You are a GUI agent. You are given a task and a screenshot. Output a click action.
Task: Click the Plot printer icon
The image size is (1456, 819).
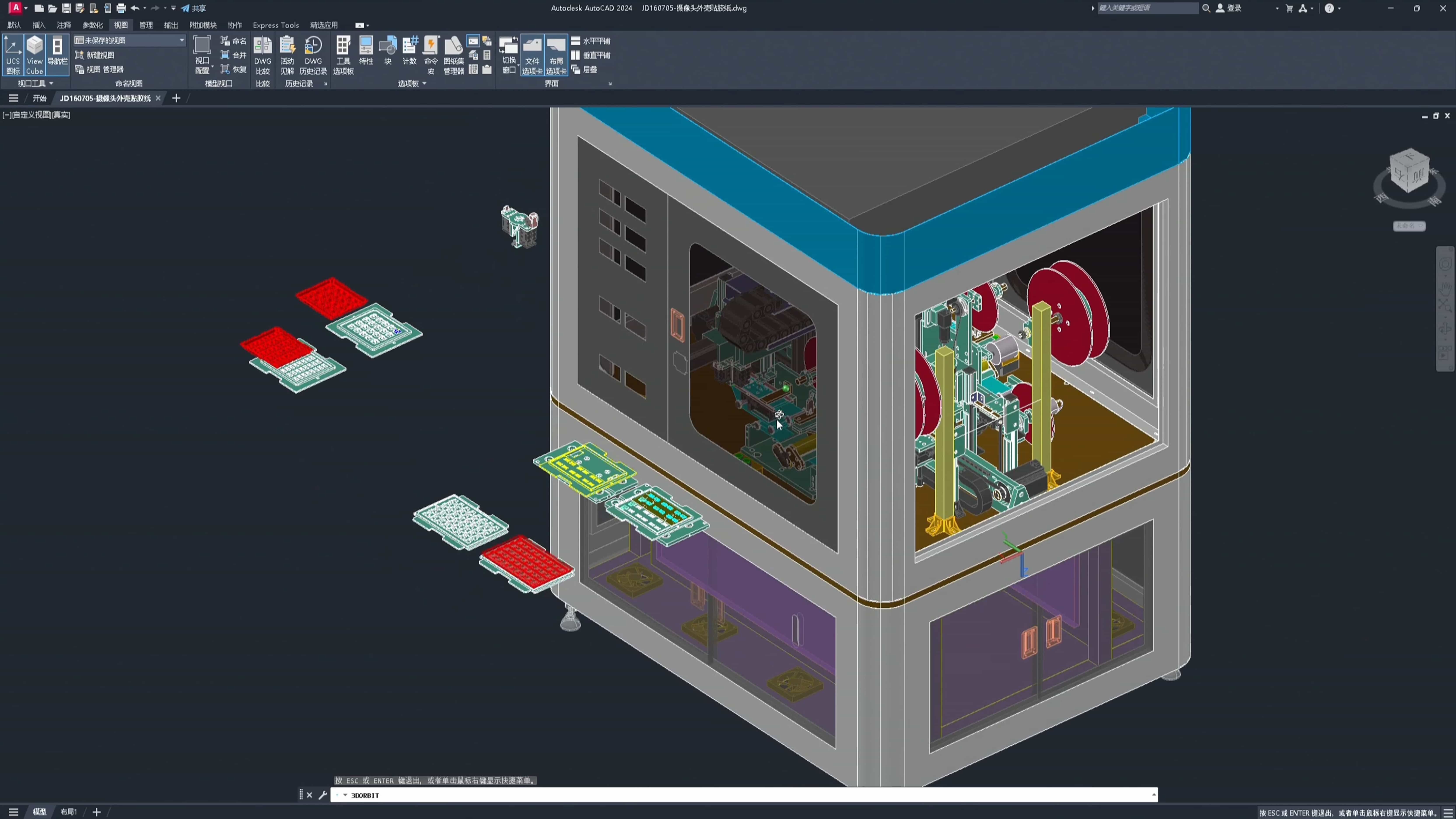click(x=121, y=9)
